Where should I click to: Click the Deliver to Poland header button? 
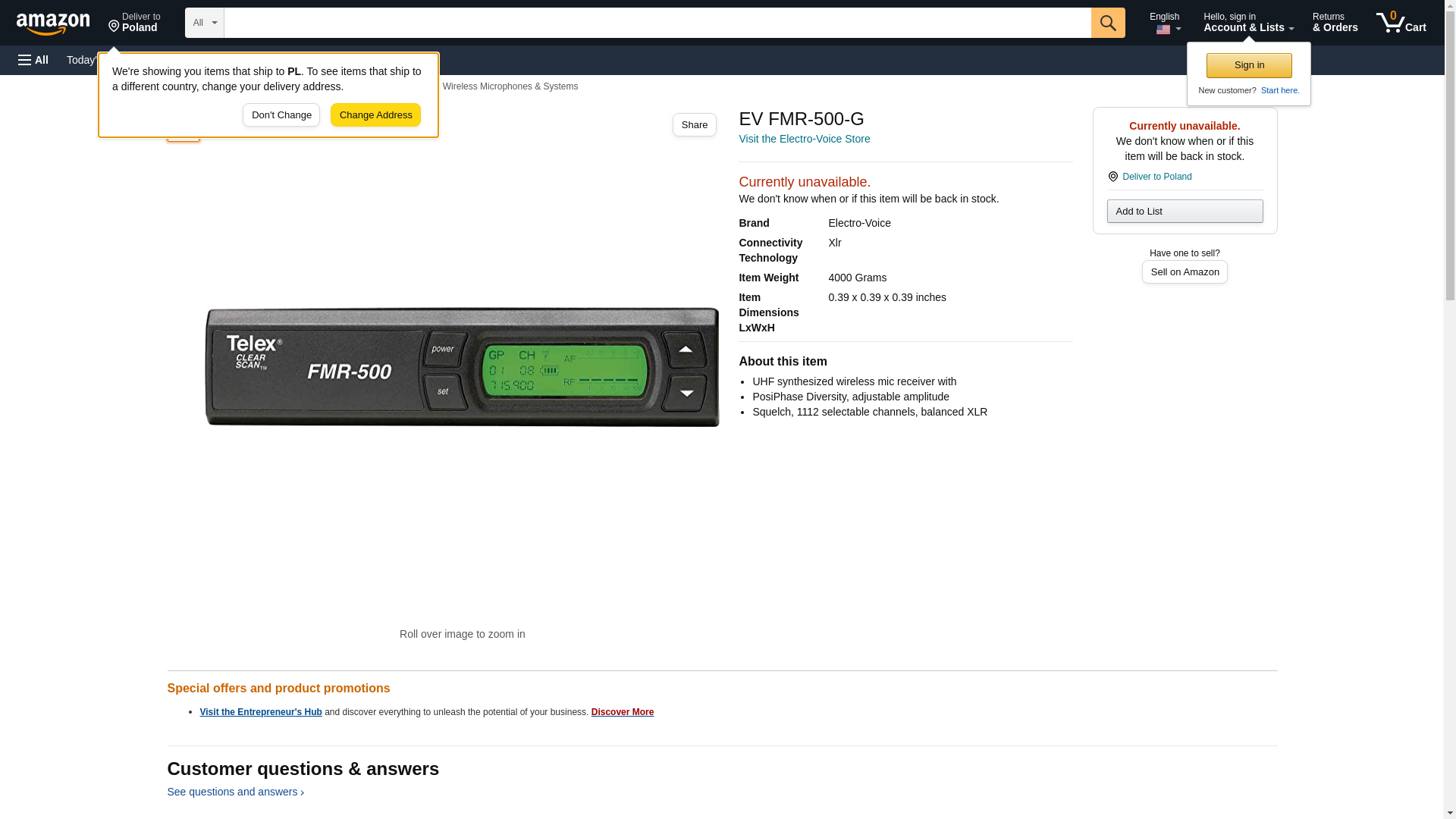pyautogui.click(x=134, y=23)
